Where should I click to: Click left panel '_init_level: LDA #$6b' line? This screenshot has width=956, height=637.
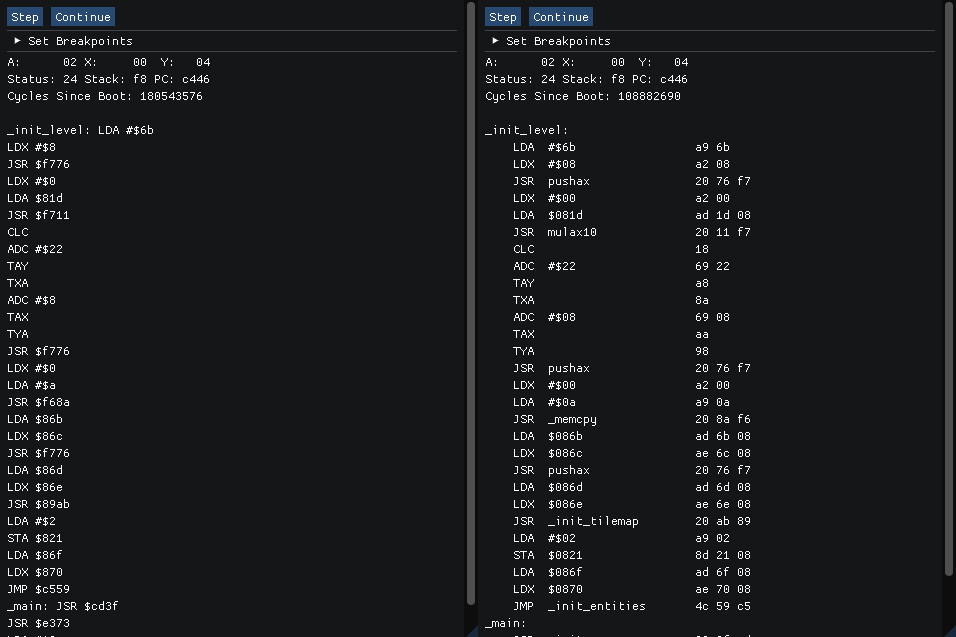click(x=80, y=130)
